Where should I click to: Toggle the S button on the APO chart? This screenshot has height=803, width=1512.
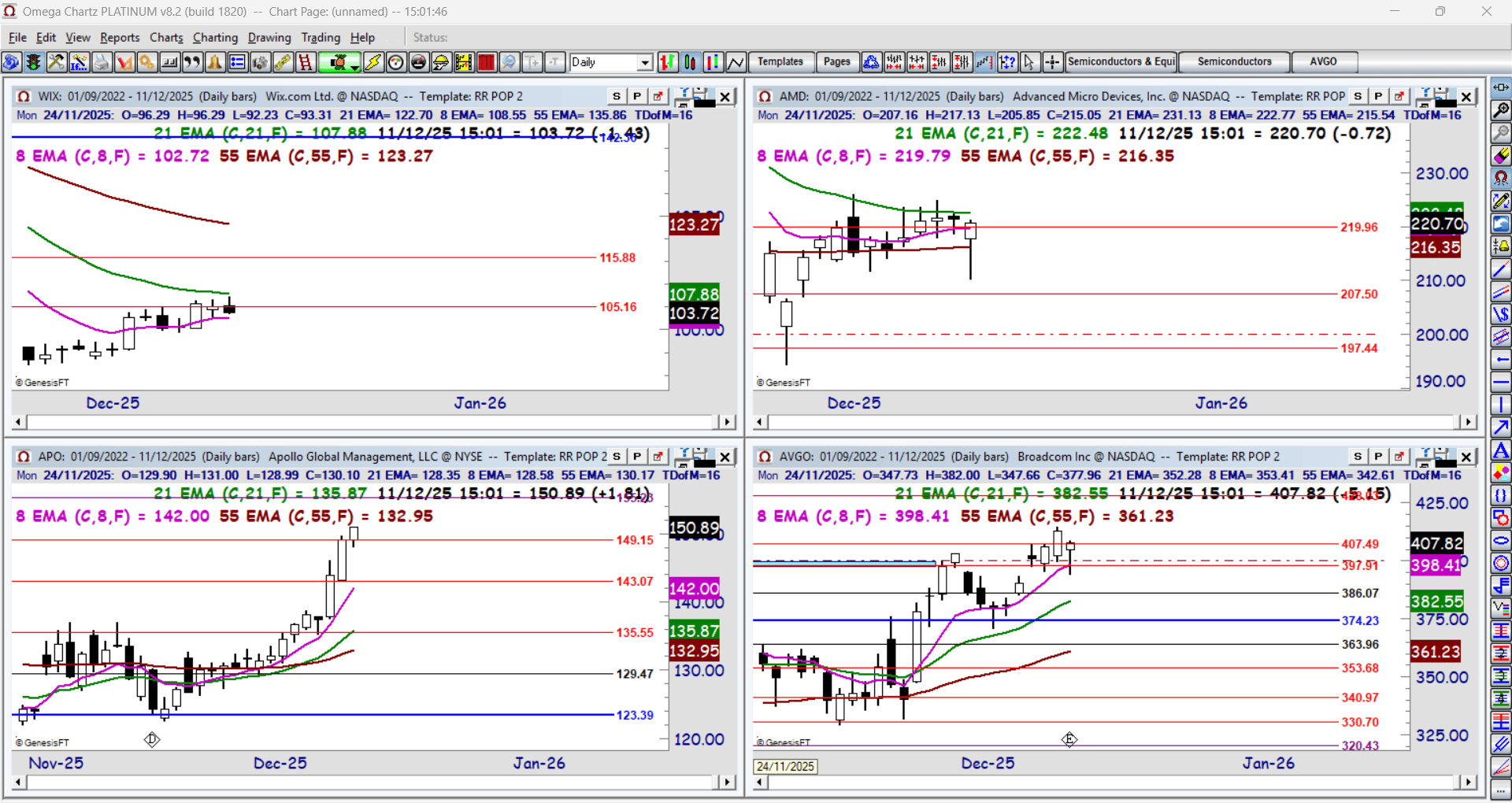tap(617, 457)
